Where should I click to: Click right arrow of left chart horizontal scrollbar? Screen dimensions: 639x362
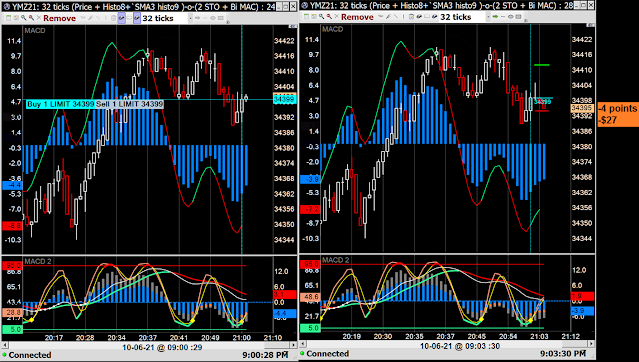(x=293, y=345)
